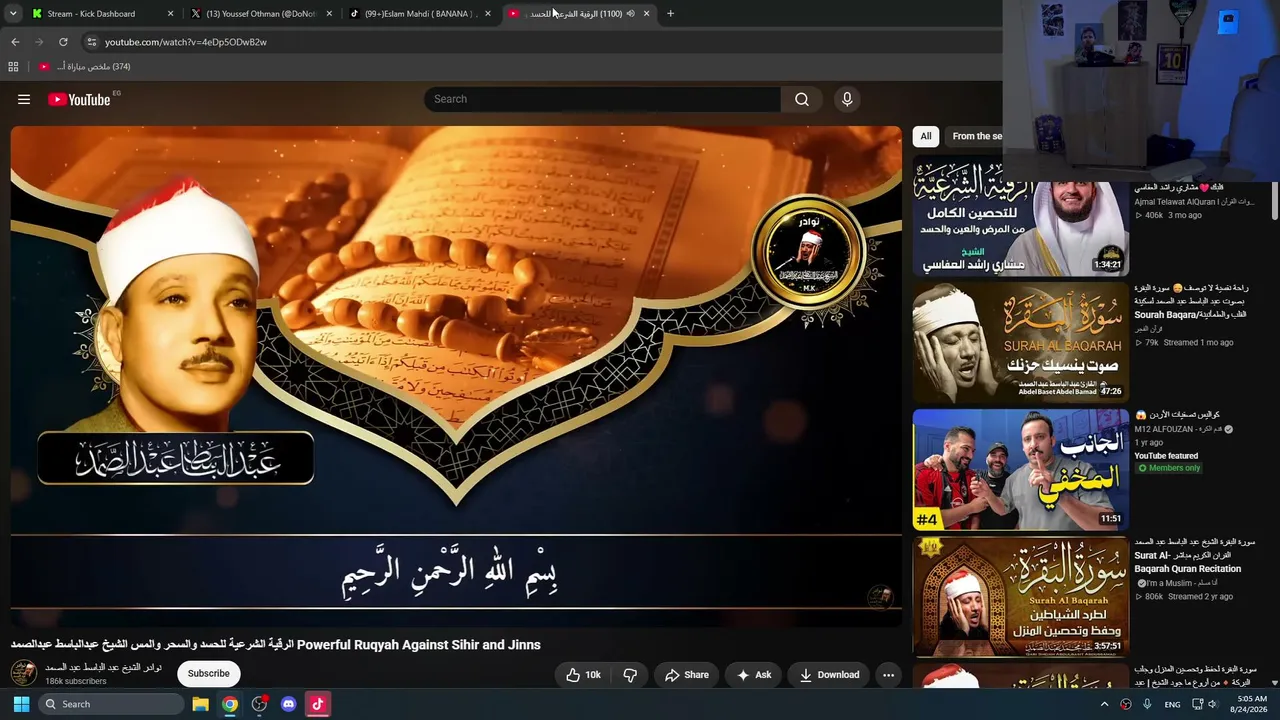Open File Explorer from the taskbar
The image size is (1280, 720).
200,704
